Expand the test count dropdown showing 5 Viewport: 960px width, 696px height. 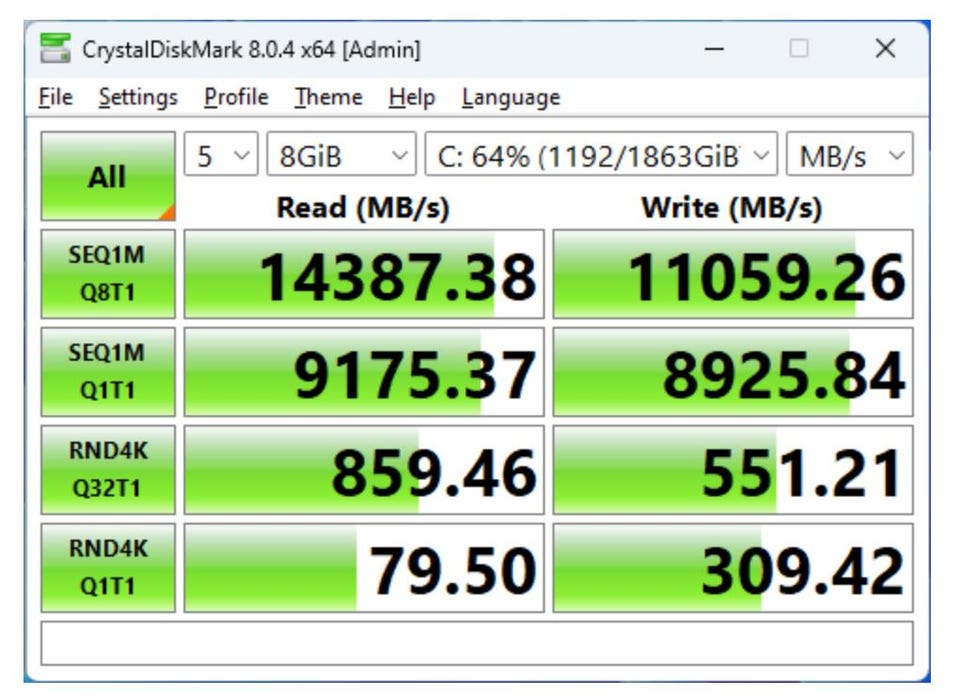(x=221, y=154)
